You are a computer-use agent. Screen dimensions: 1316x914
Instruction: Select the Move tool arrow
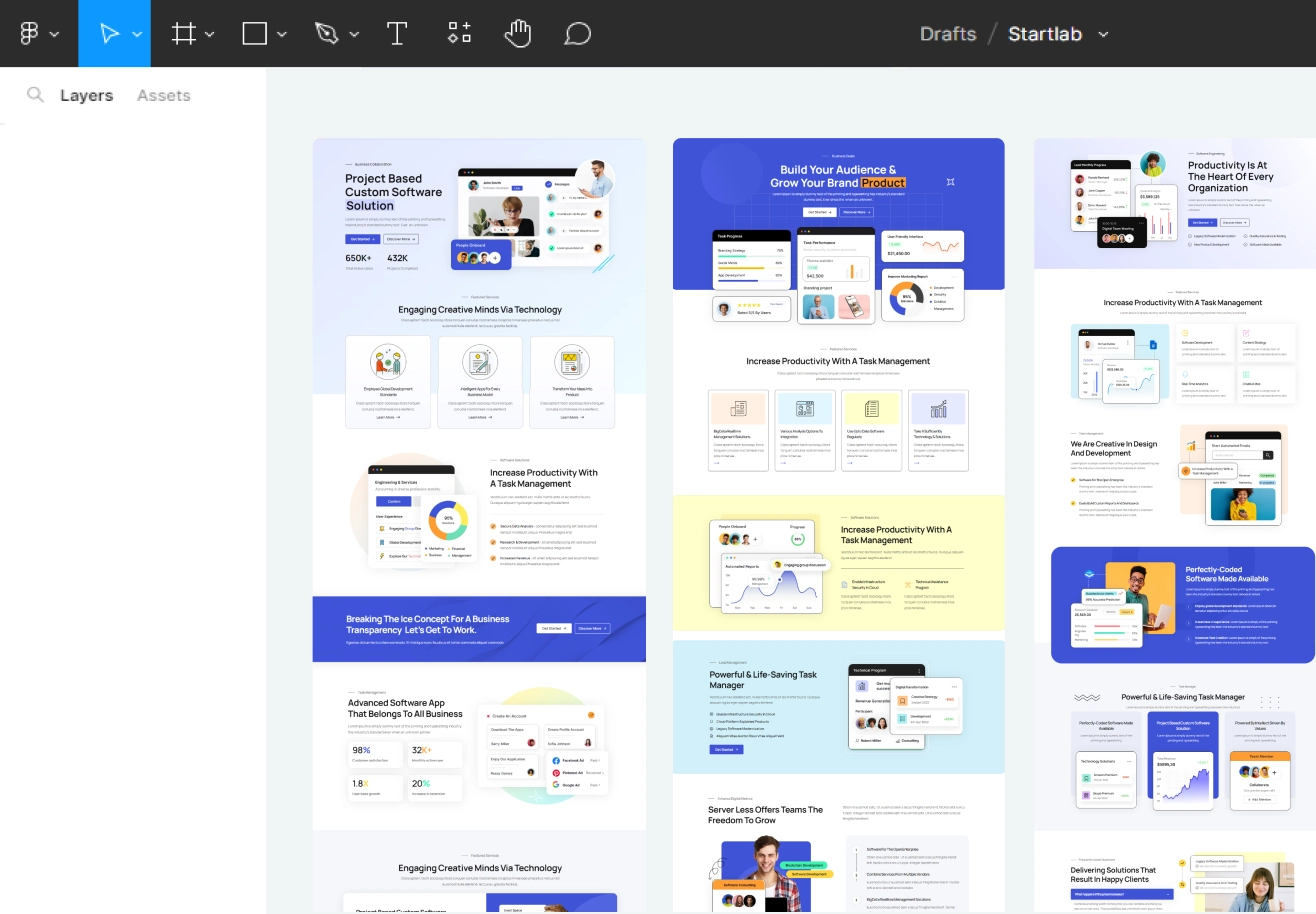pyautogui.click(x=109, y=34)
